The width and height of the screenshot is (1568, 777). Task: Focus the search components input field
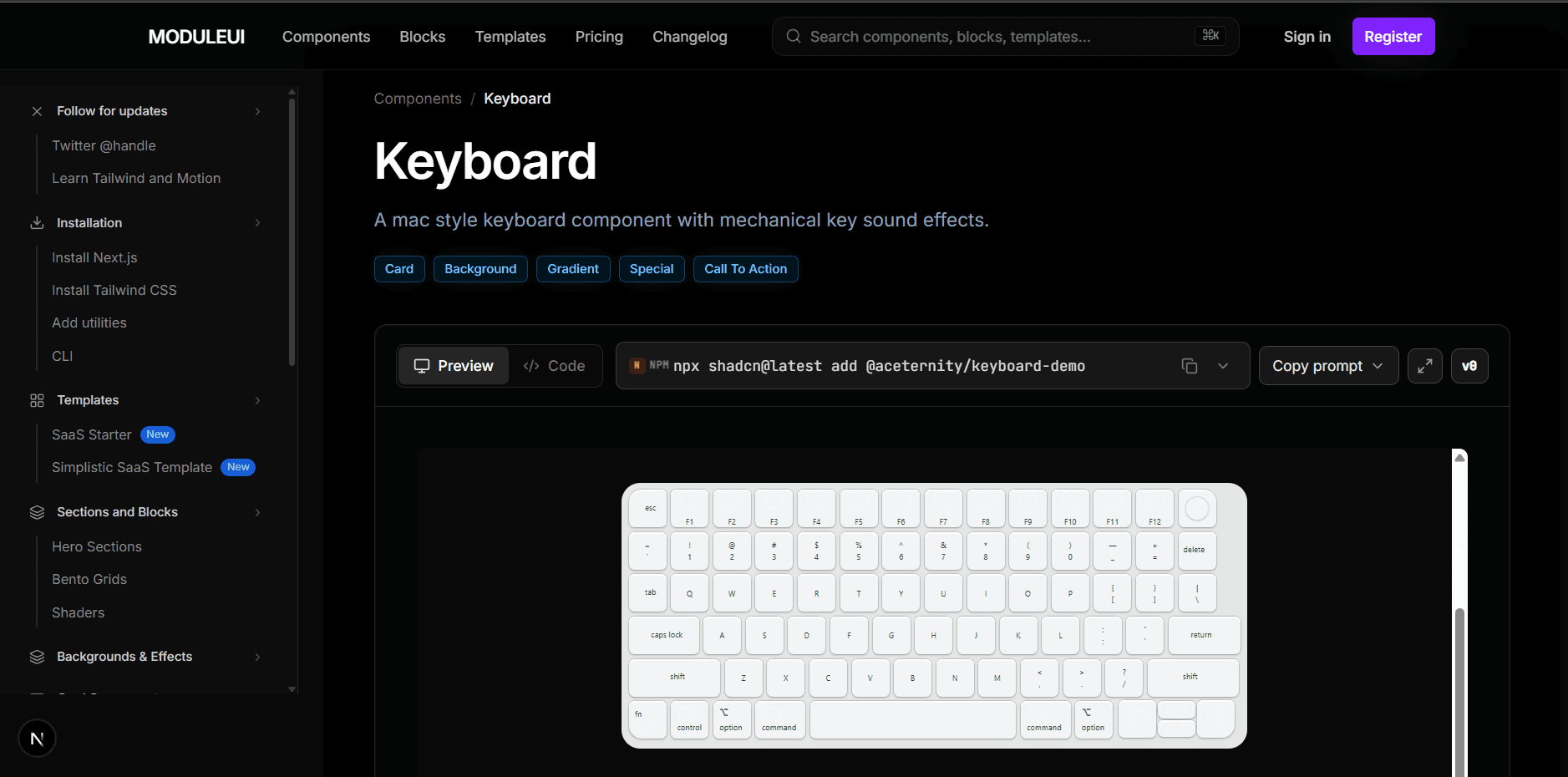coord(1005,37)
